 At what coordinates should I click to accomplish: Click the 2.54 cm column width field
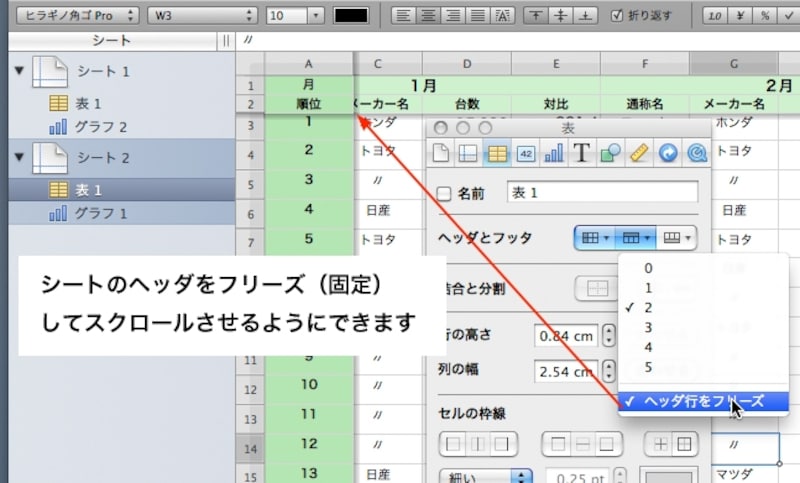coord(566,371)
